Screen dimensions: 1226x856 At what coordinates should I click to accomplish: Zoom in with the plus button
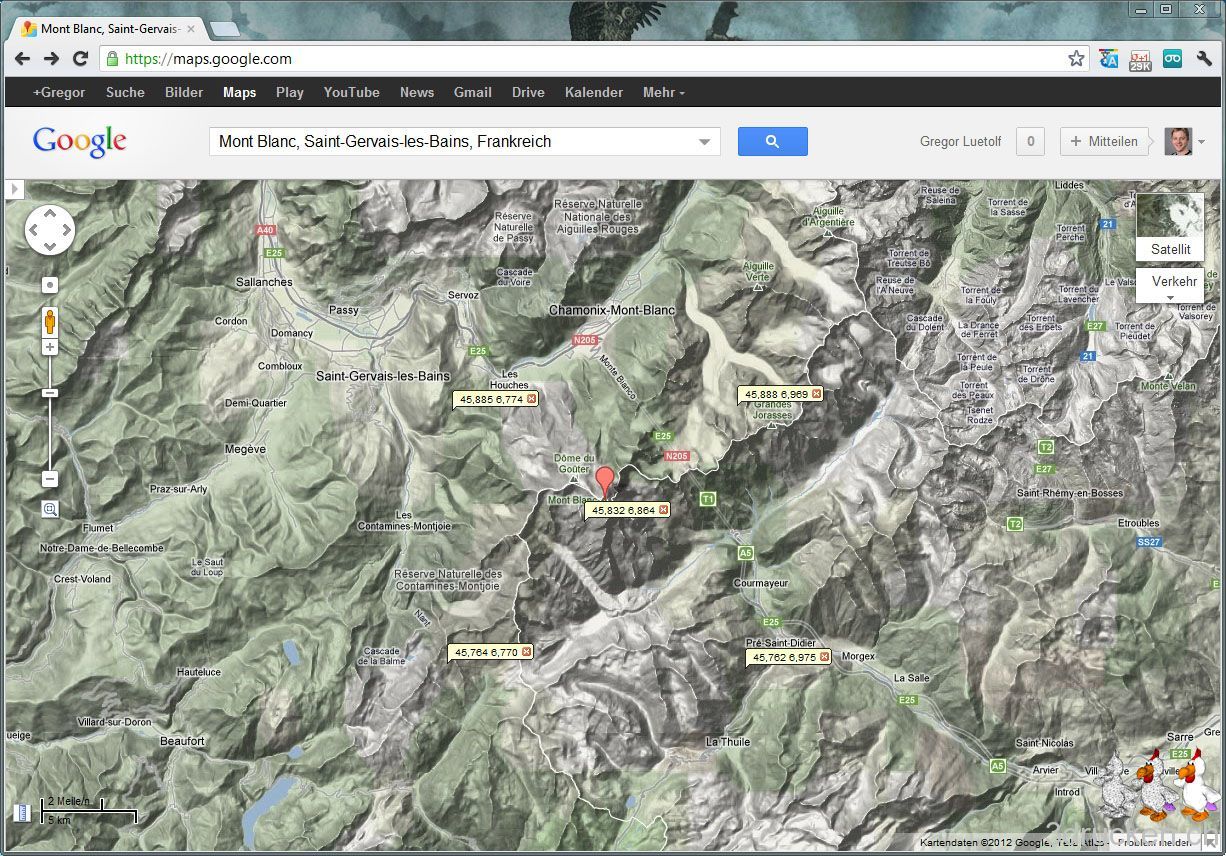coord(49,347)
